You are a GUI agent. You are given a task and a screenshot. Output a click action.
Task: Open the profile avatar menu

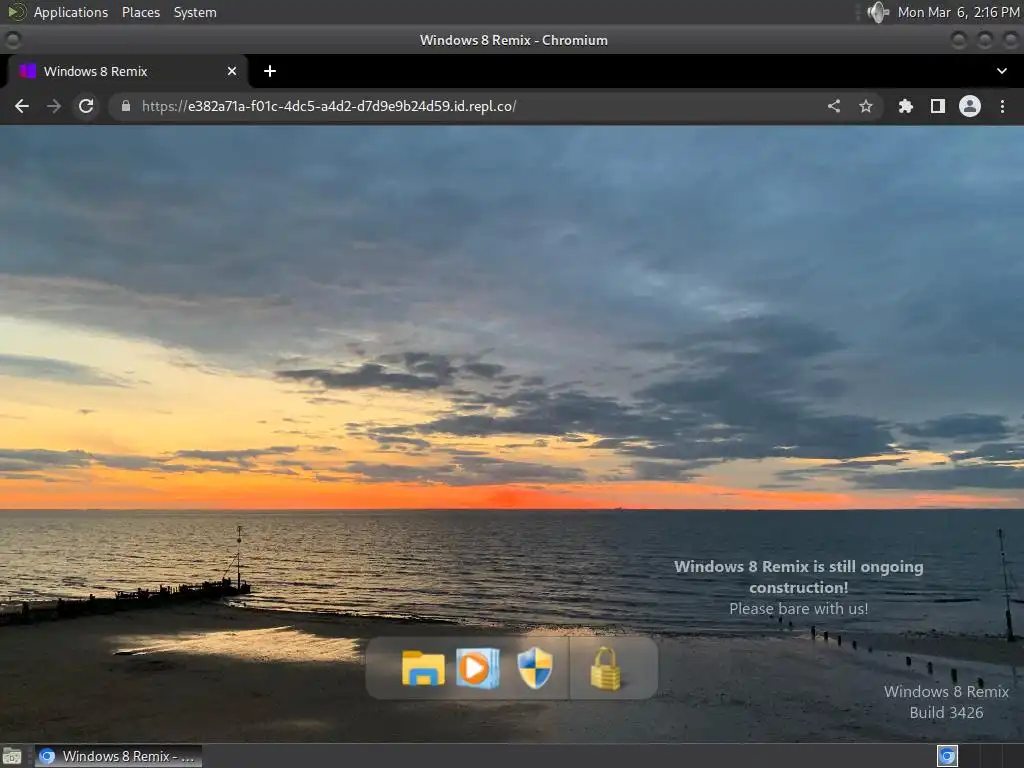pos(970,106)
